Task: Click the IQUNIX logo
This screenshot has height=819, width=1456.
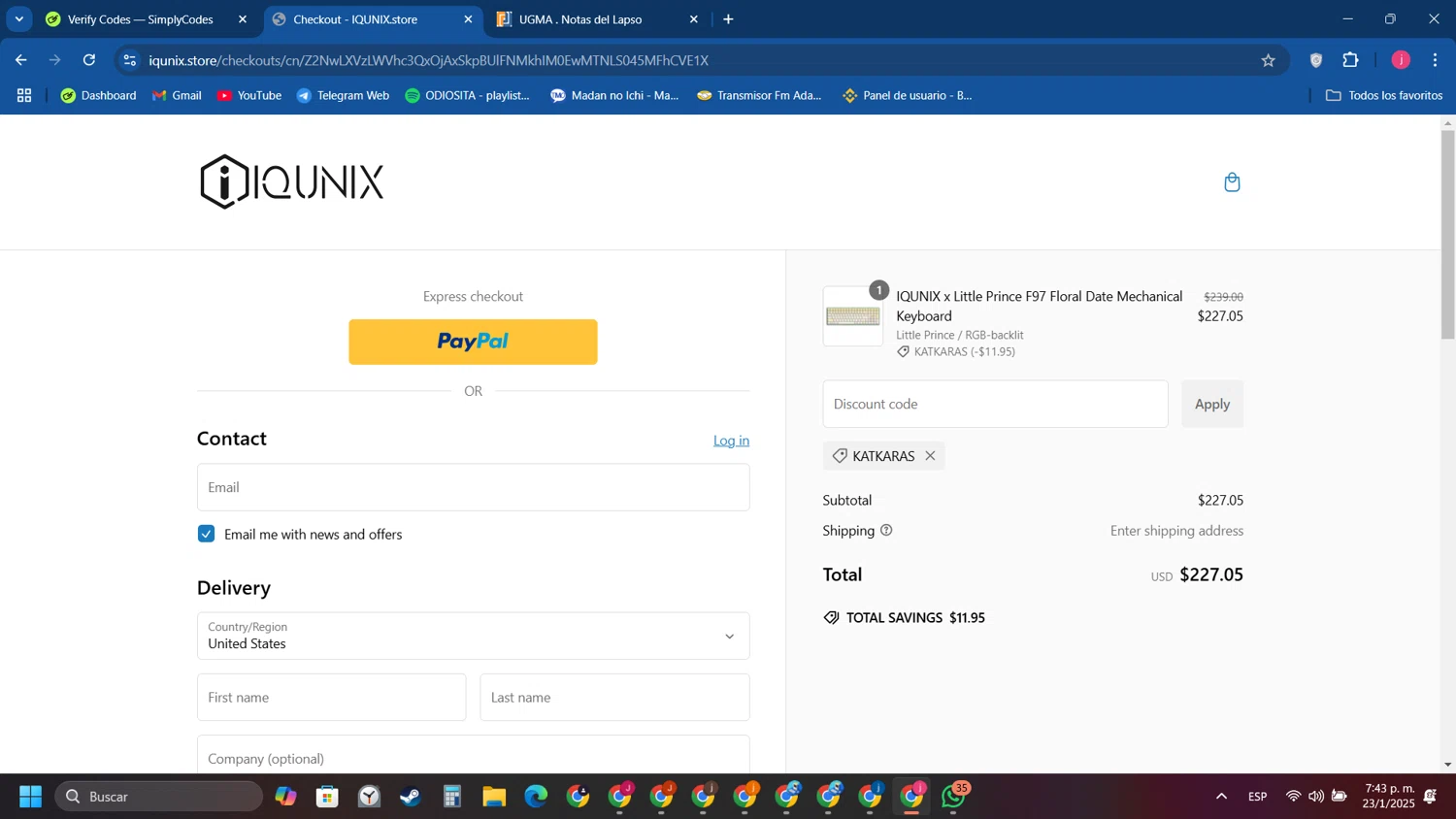Action: tap(292, 181)
